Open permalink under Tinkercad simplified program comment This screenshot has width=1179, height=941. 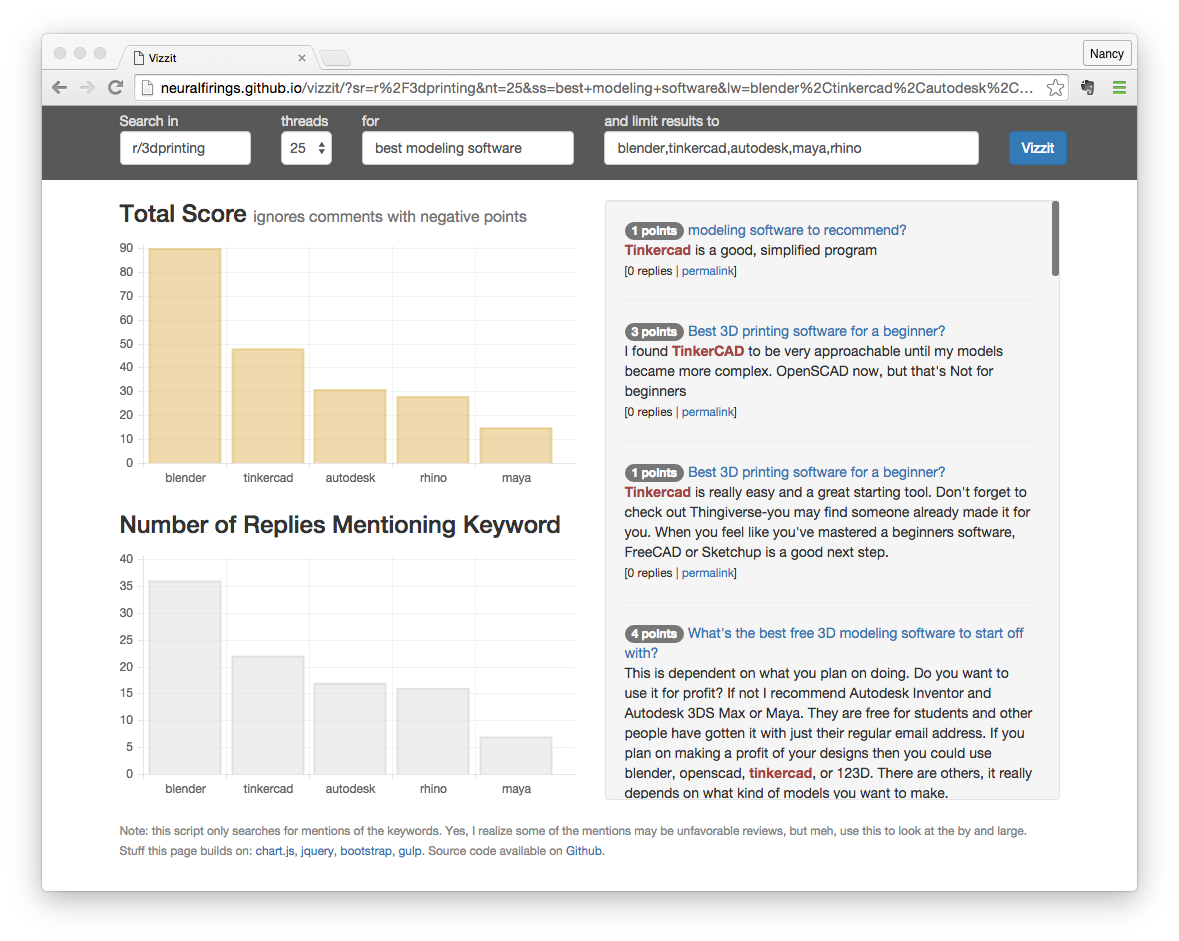pyautogui.click(x=708, y=271)
